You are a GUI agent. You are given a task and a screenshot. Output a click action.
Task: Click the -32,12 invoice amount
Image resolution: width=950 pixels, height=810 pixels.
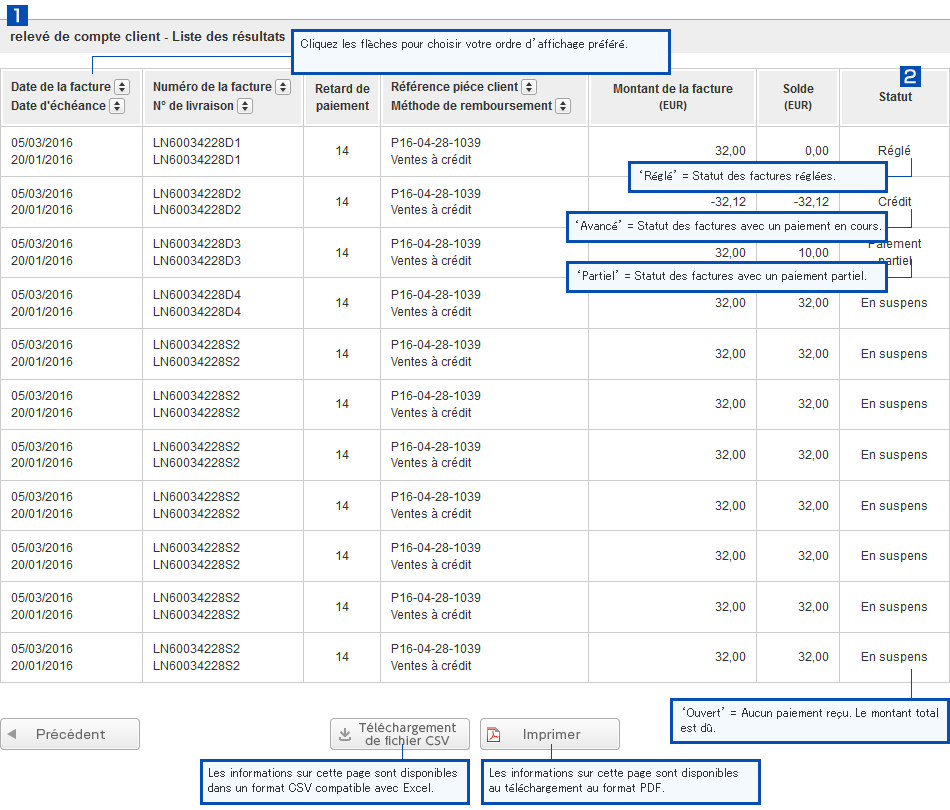728,202
